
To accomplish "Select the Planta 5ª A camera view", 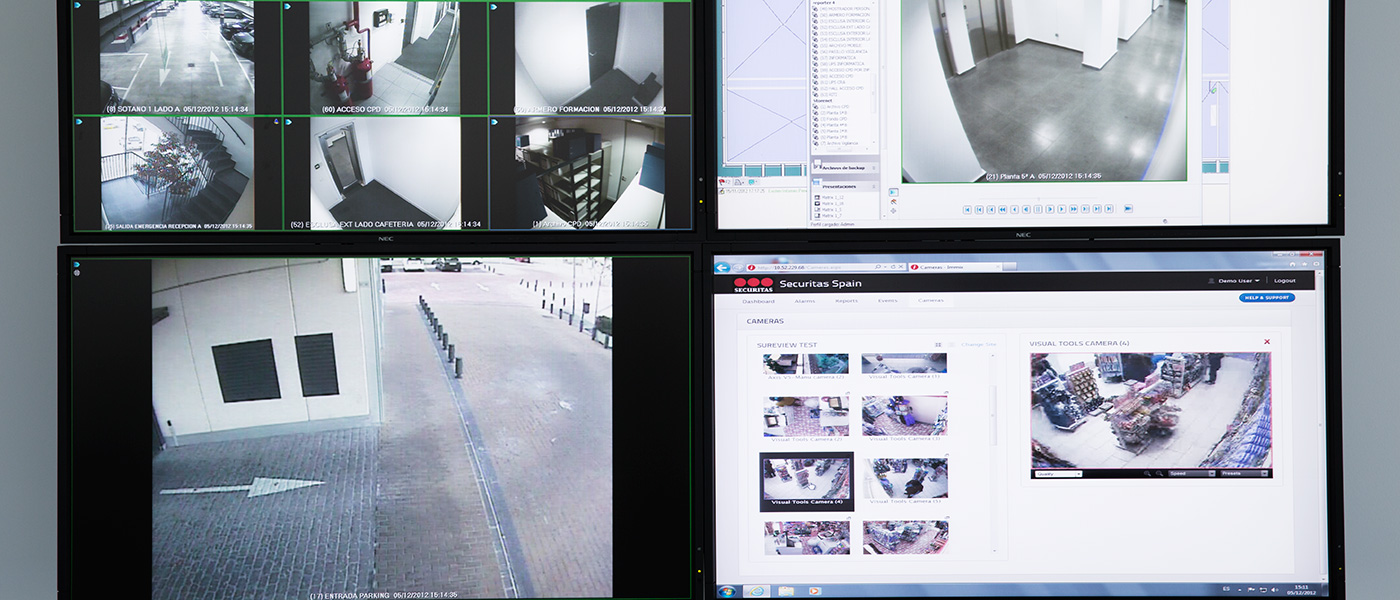I will pyautogui.click(x=1044, y=90).
